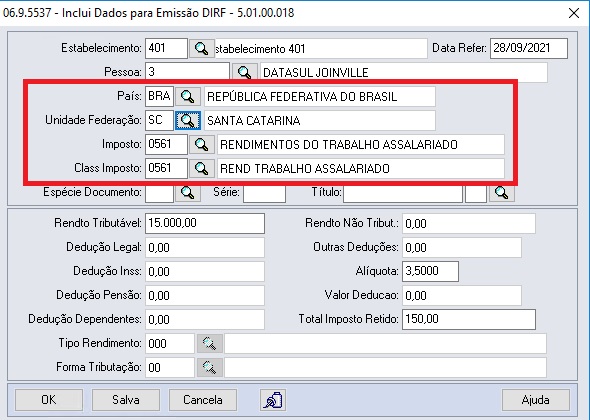
Task: Click the Dedução Dependentes field
Action: click(205, 319)
